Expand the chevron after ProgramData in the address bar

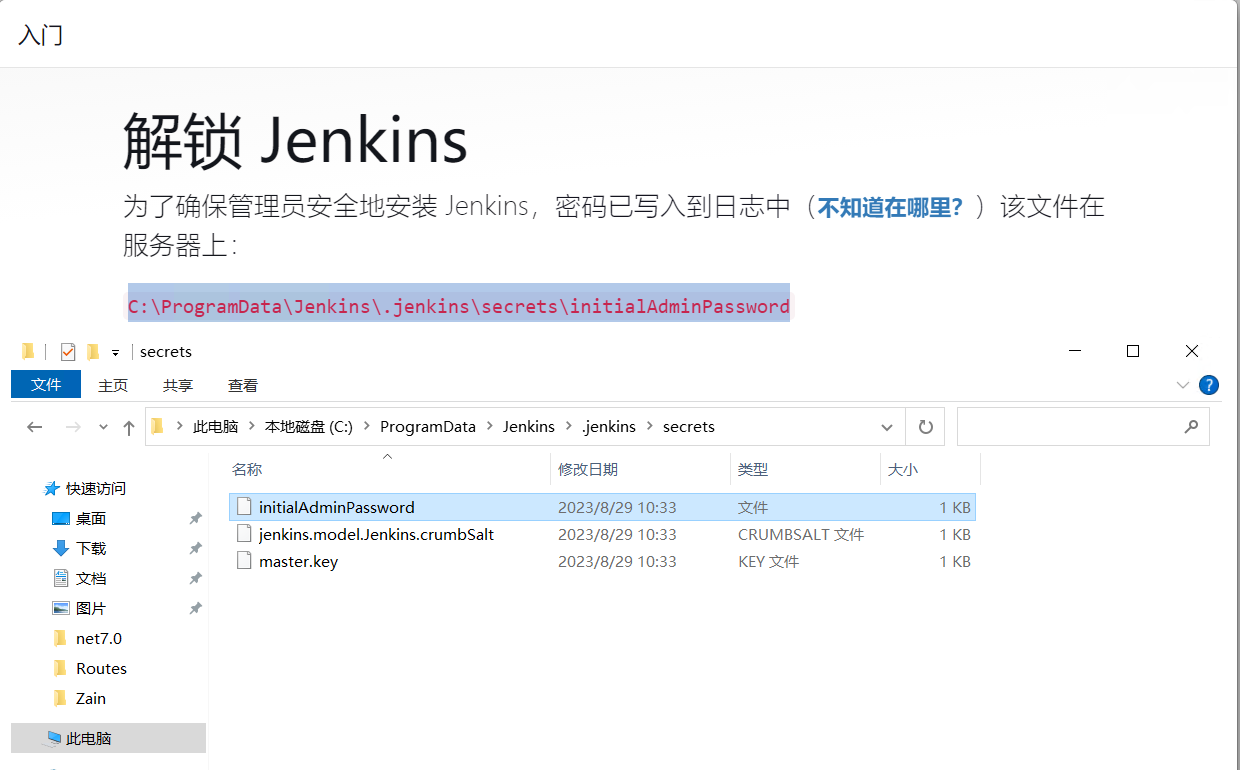(490, 427)
